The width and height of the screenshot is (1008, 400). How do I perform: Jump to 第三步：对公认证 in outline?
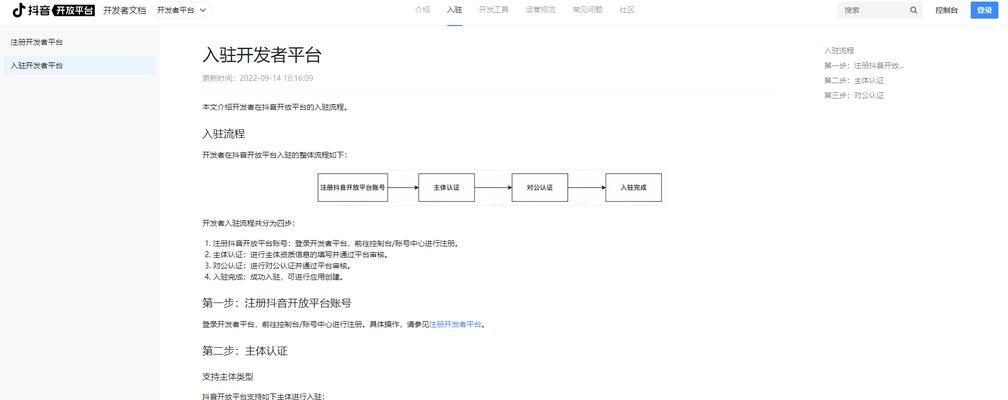(x=854, y=95)
